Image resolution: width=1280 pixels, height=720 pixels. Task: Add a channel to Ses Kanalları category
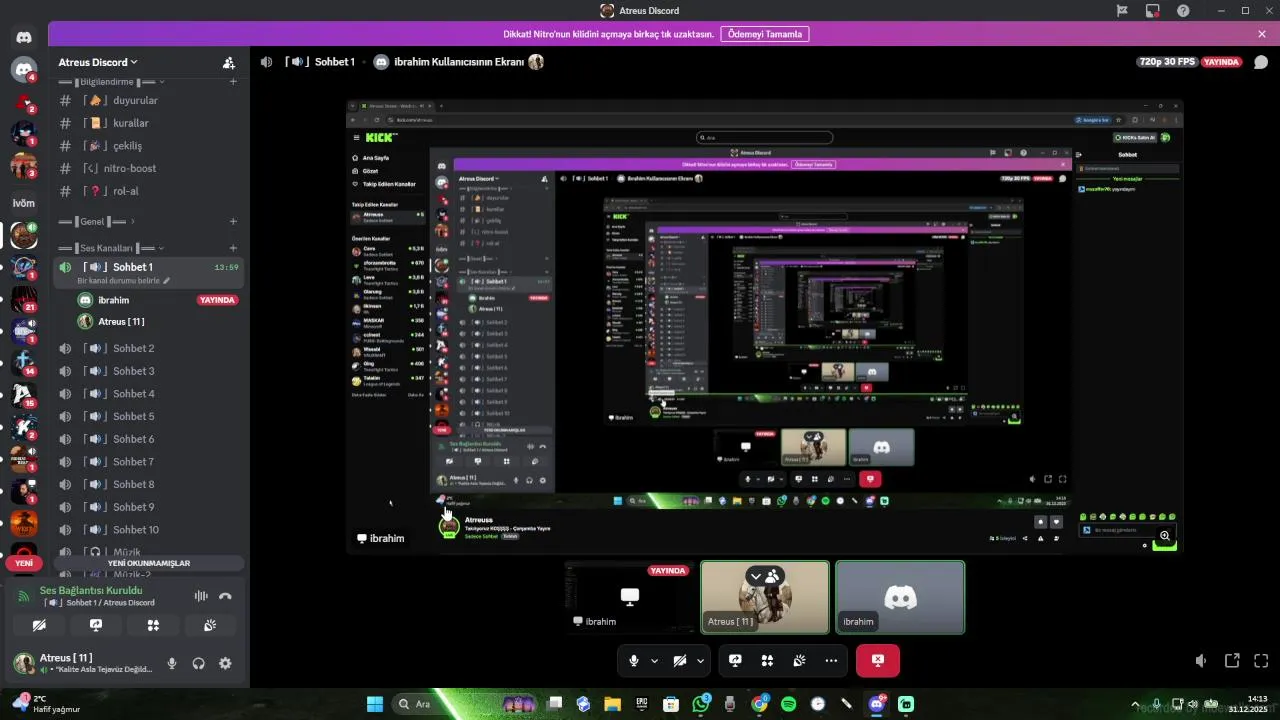click(233, 248)
